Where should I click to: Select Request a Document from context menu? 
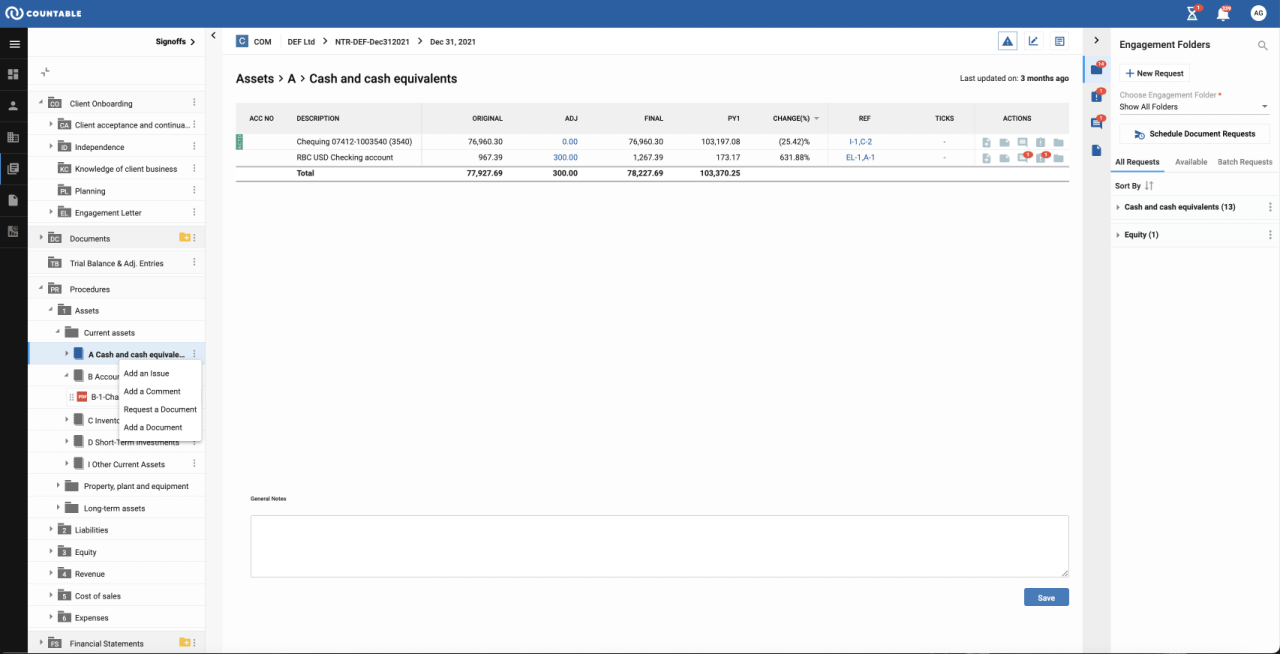(x=160, y=409)
